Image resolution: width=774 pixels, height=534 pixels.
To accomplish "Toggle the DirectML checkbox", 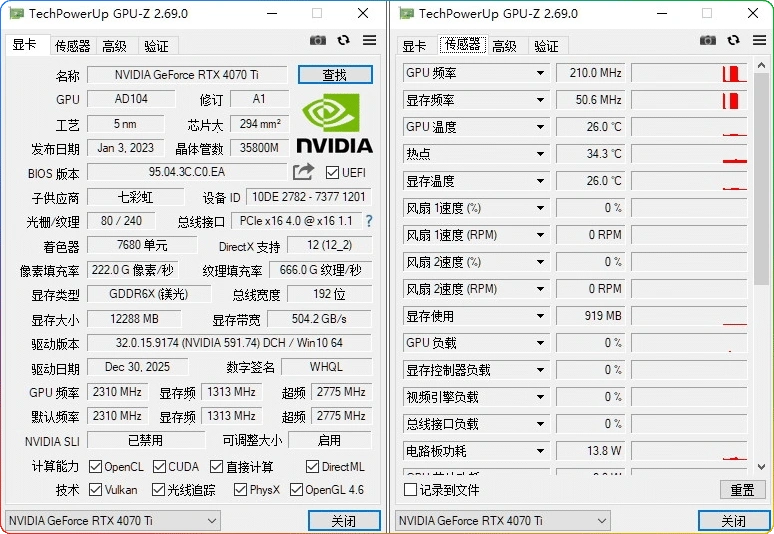I will [312, 466].
